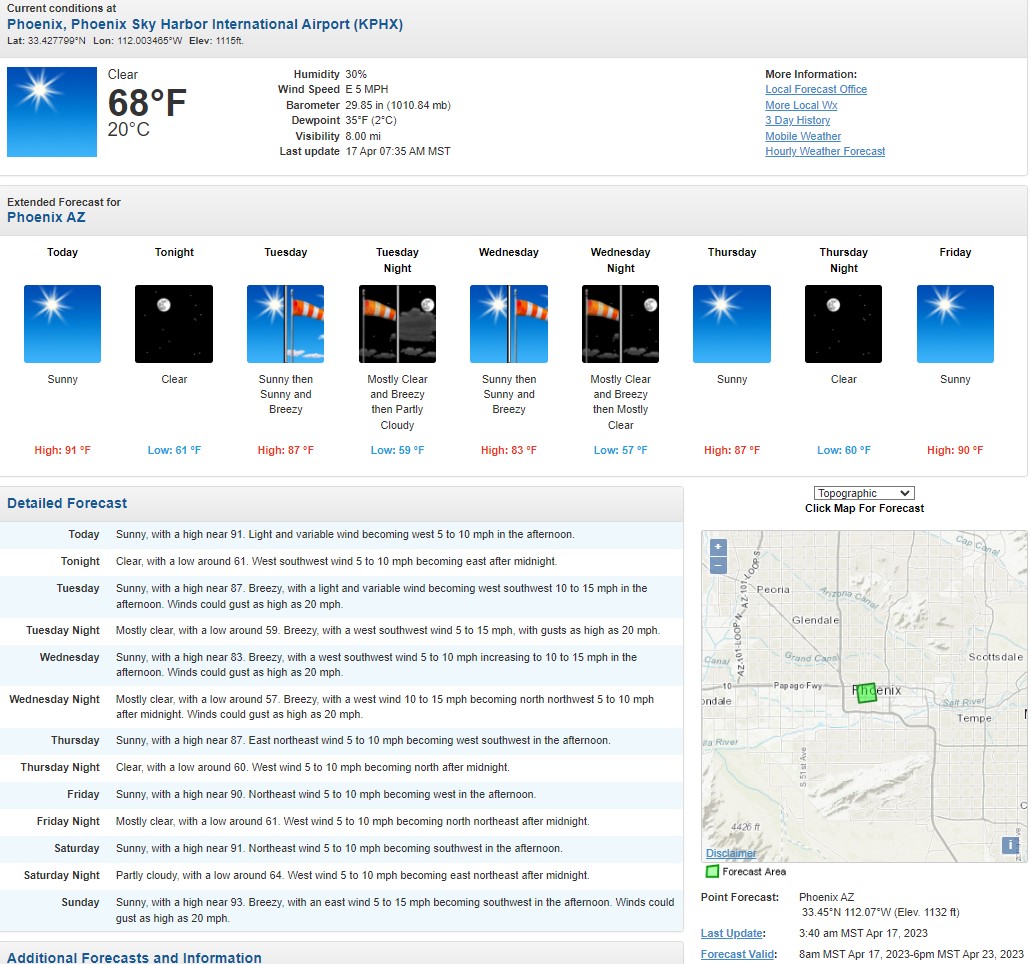Click the large current conditions sun icon

click(51, 112)
